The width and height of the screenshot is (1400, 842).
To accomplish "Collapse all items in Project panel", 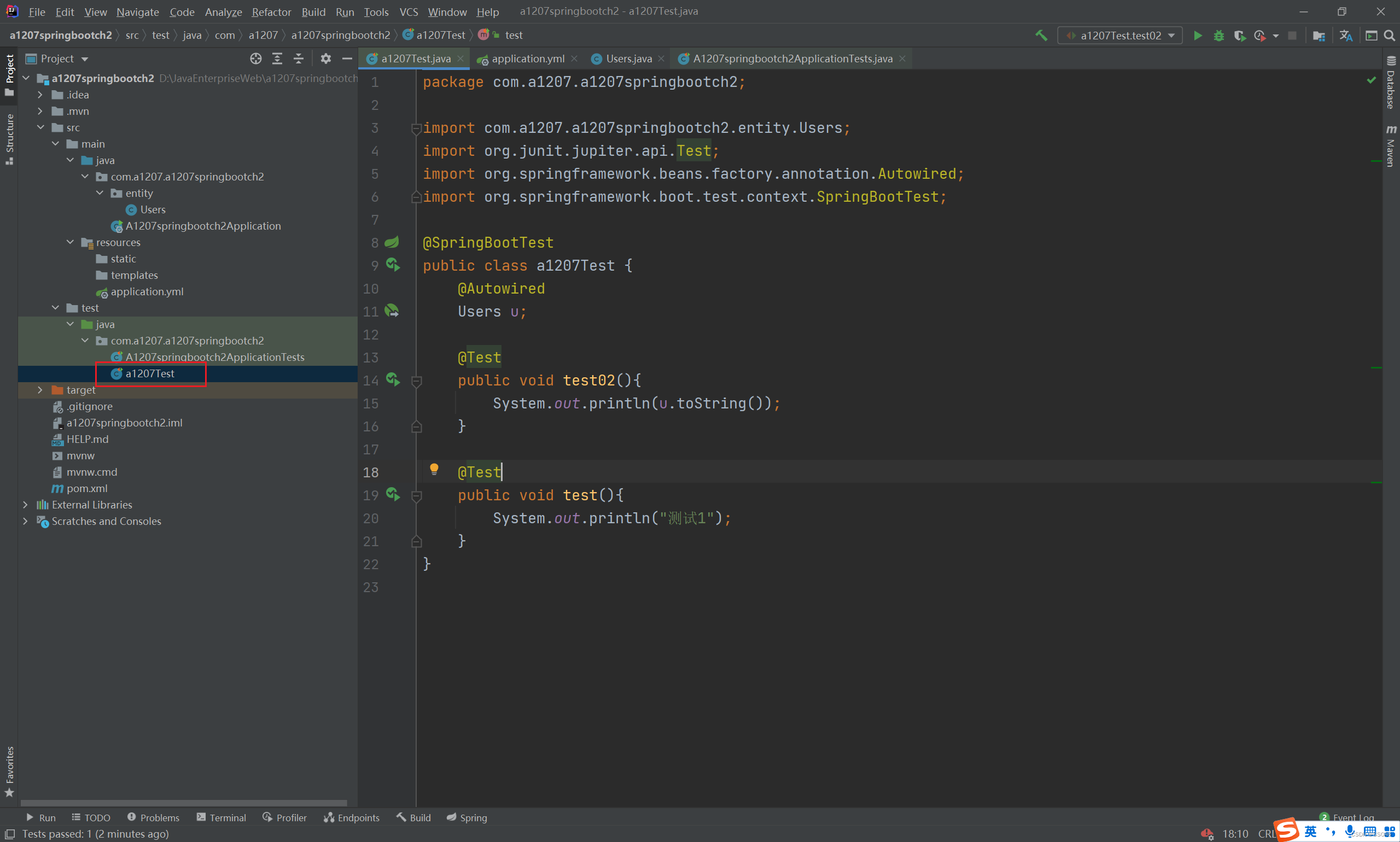I will [x=298, y=59].
